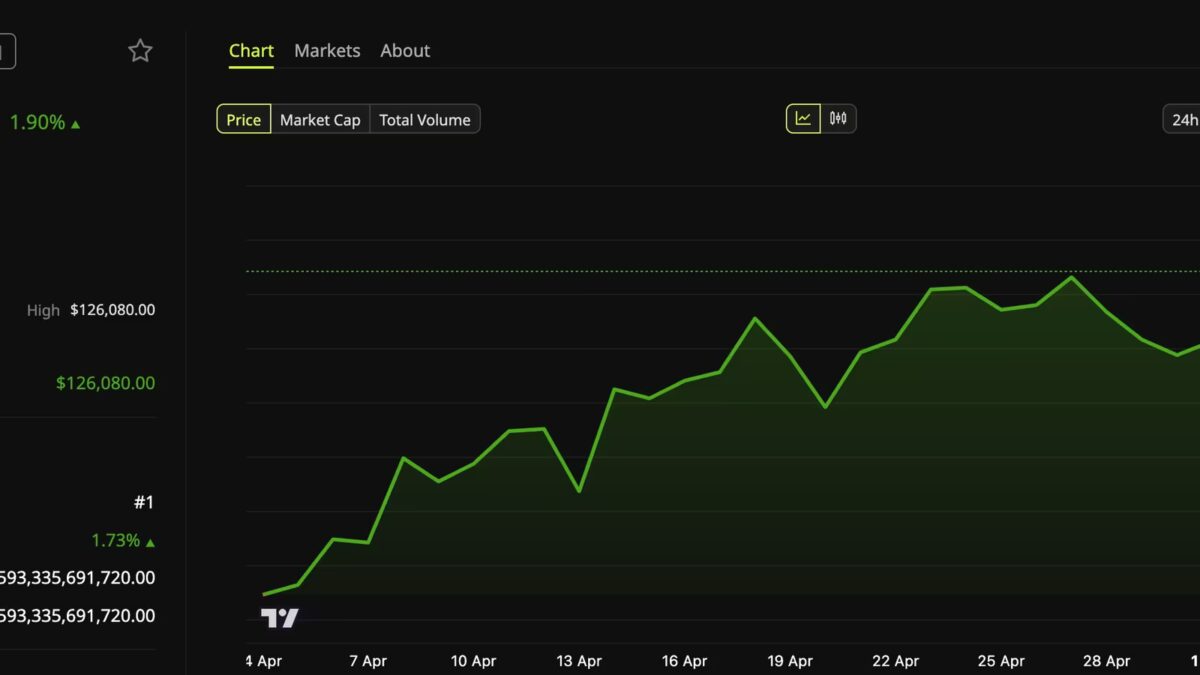This screenshot has width=1200, height=675.
Task: Click the High label text
Action: click(43, 311)
